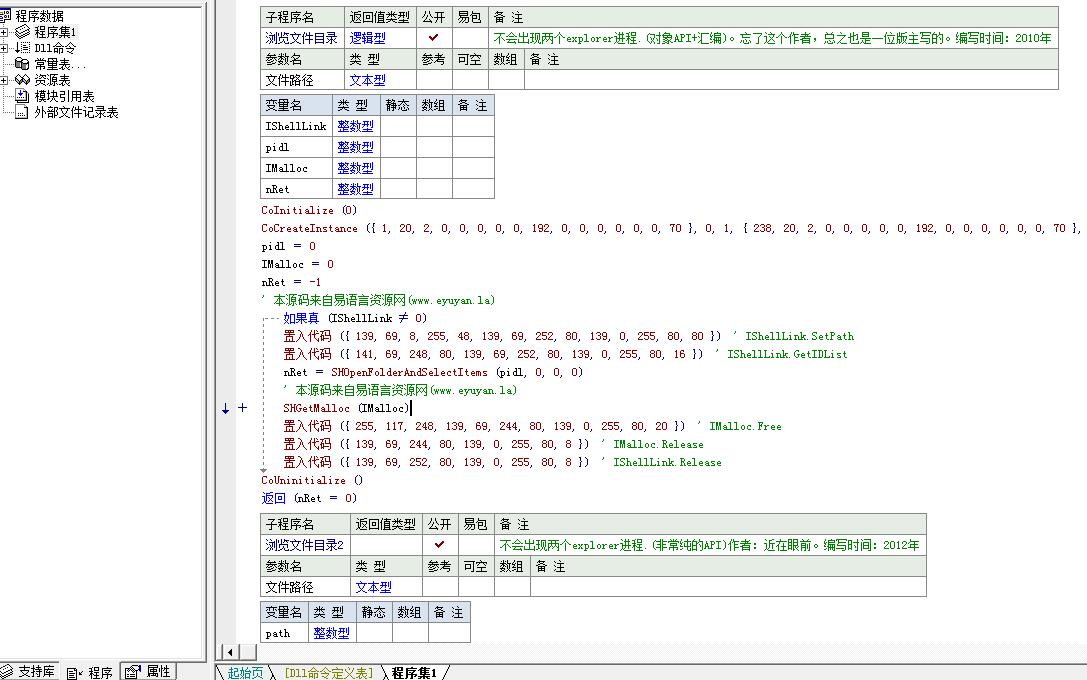Click the 属性 panel tab icon

pos(133,672)
